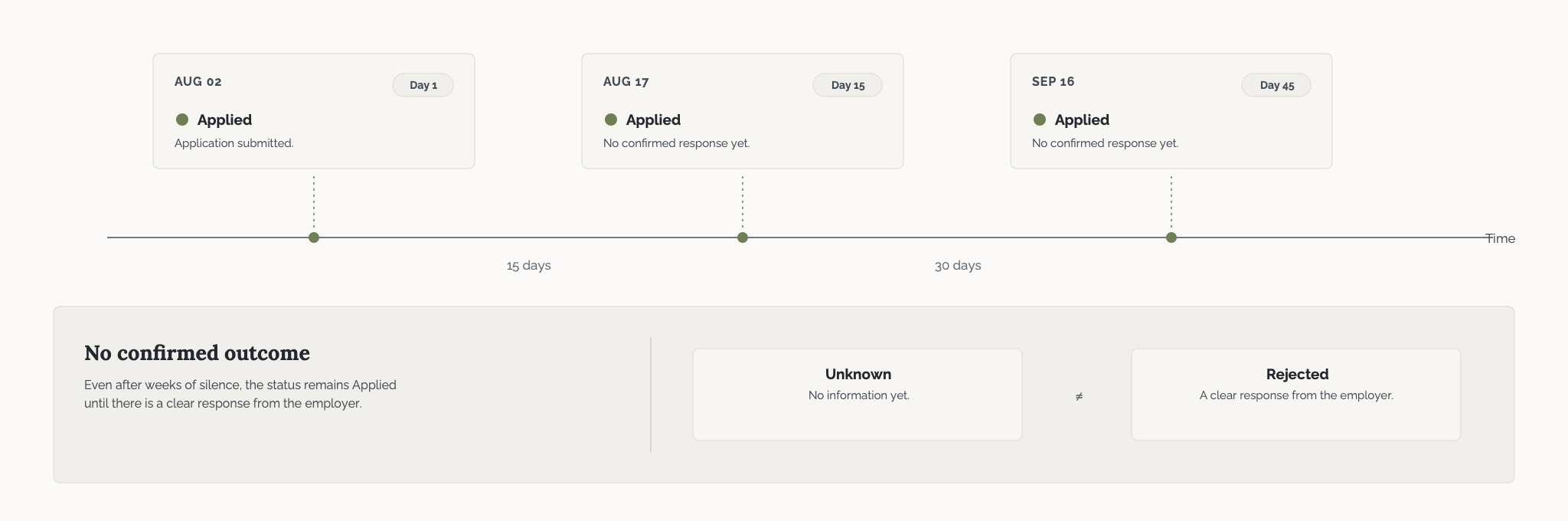1568x521 pixels.
Task: Open the Unknown status box
Action: (857, 395)
